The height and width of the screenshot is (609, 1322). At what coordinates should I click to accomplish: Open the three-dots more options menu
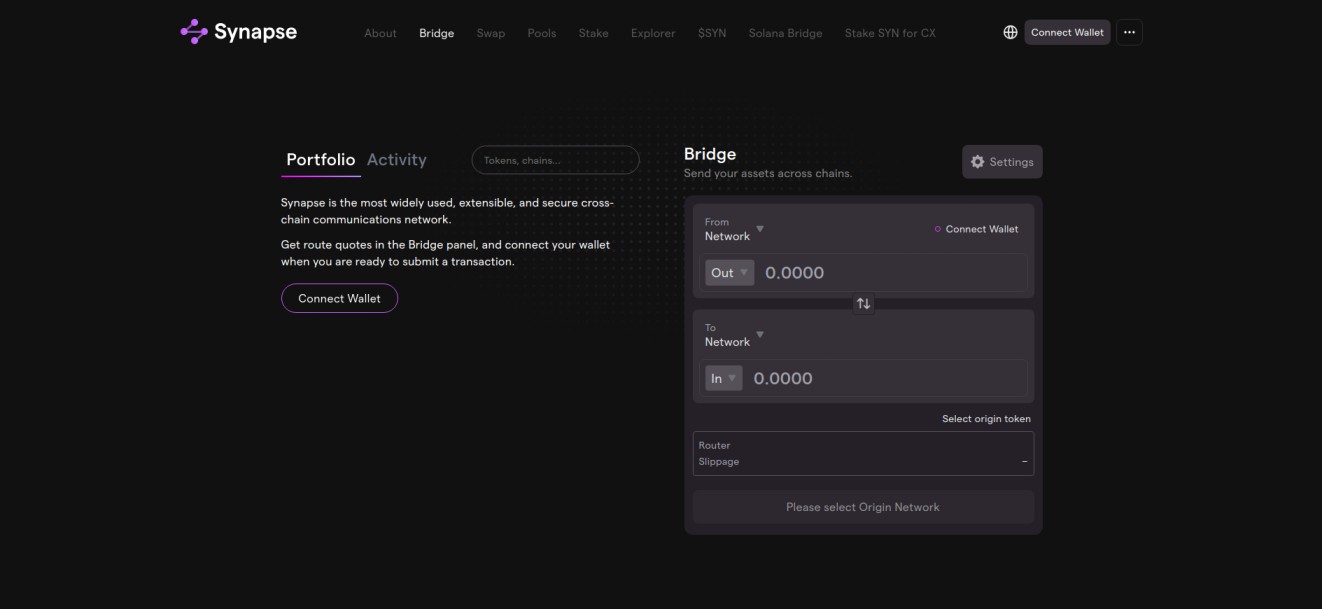[1129, 32]
